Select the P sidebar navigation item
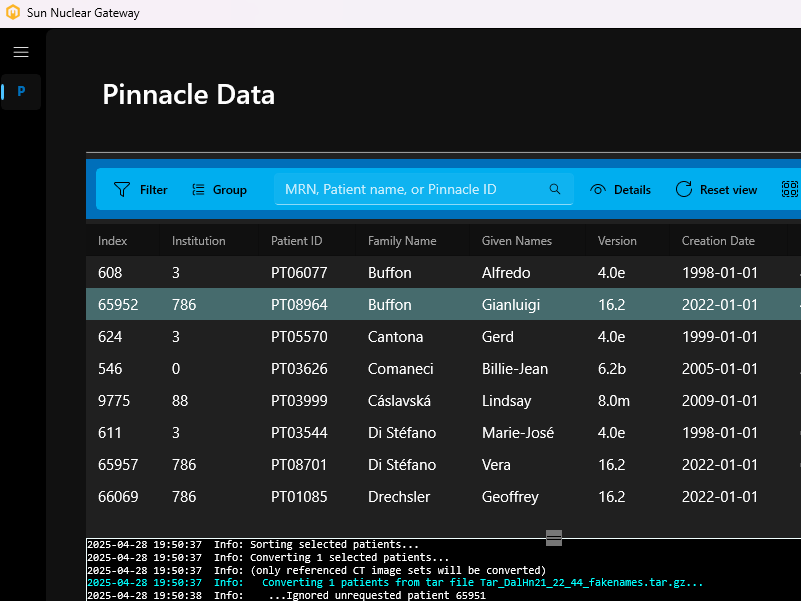Screen dimensions: 801x601 21,91
